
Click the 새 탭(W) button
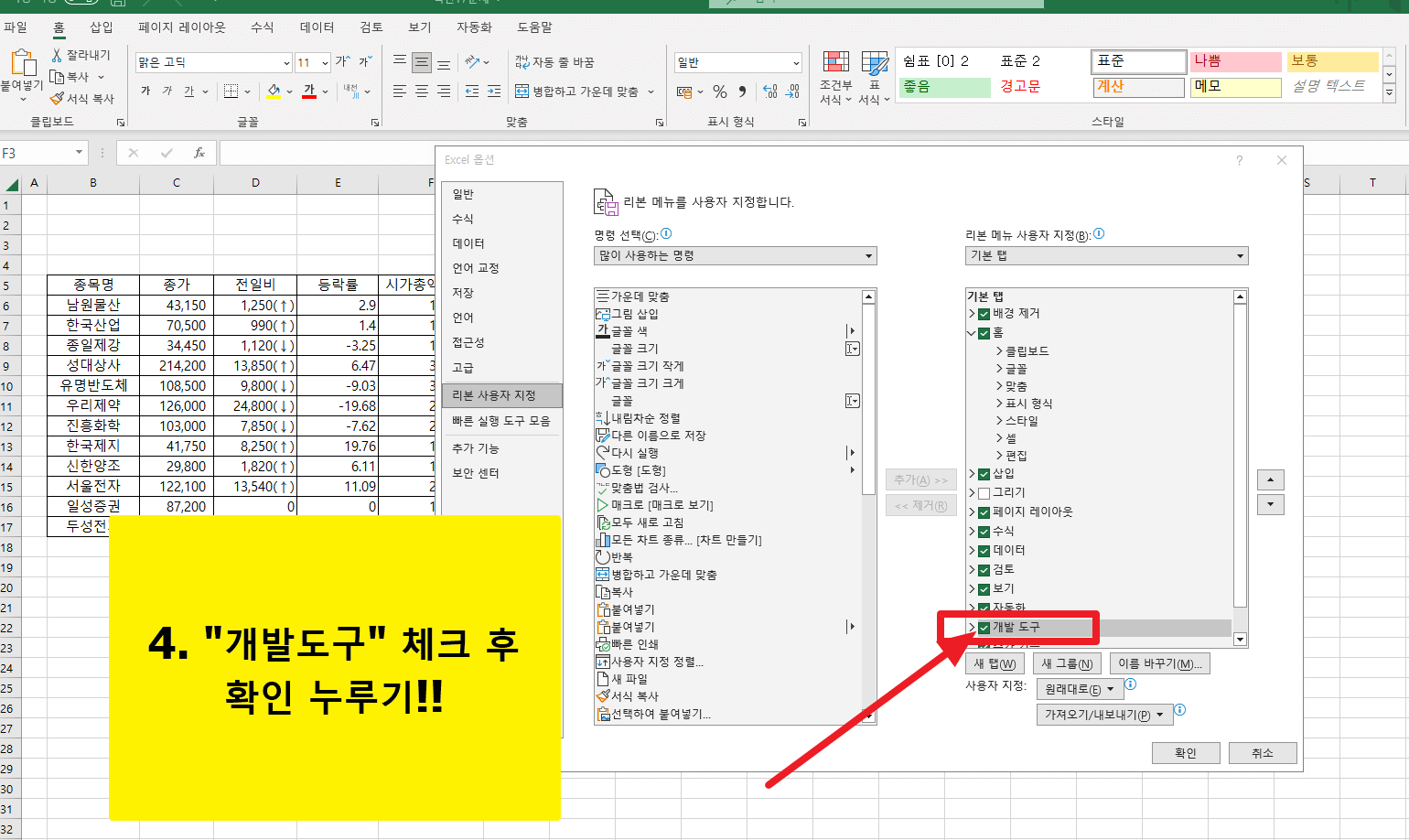[x=995, y=662]
